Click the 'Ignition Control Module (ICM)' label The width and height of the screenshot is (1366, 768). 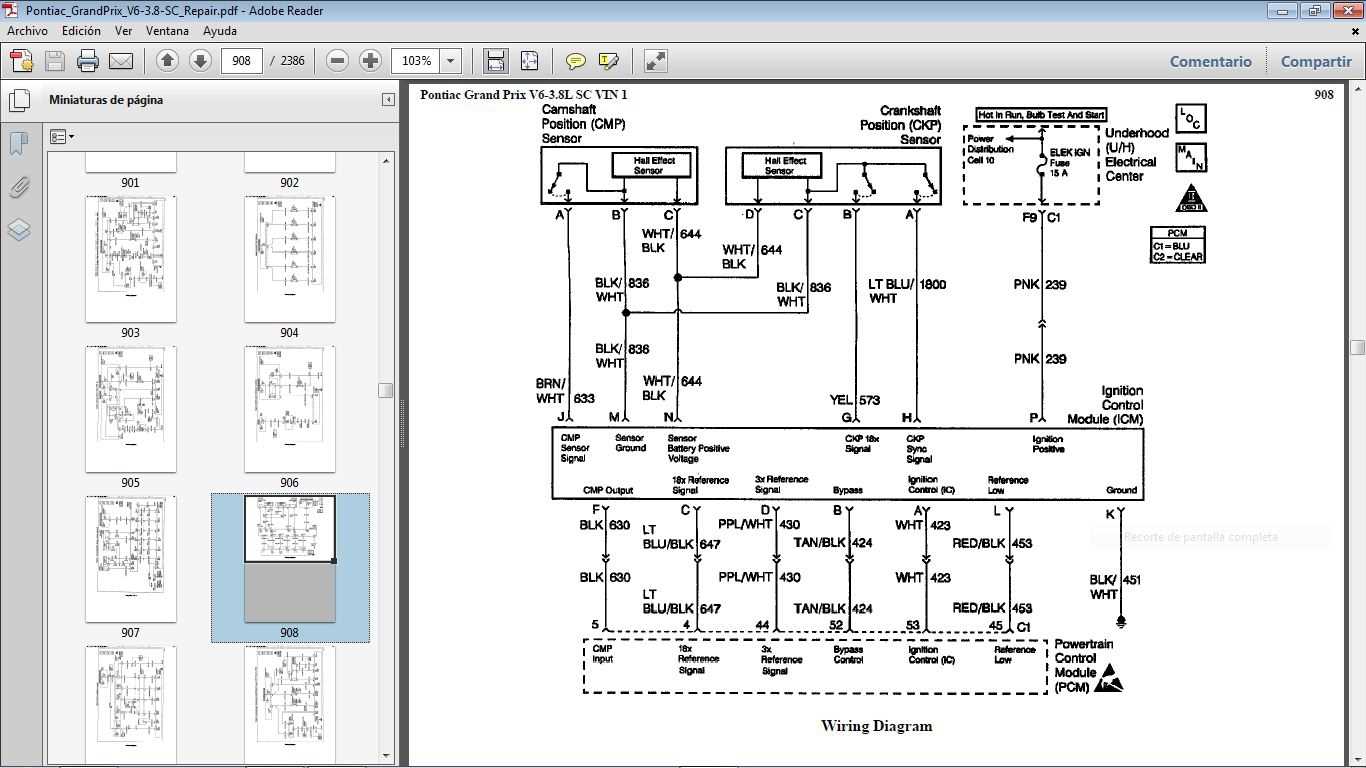coord(1108,405)
